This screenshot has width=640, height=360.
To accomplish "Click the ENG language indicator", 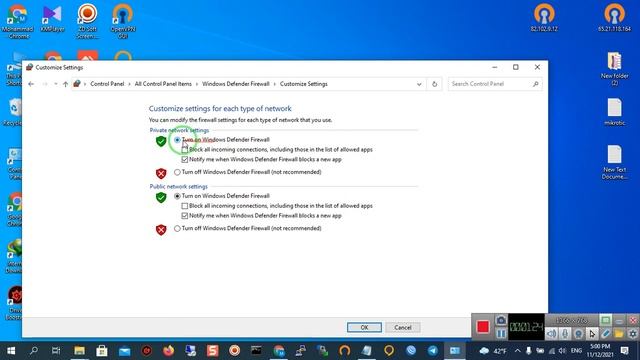I will [576, 351].
